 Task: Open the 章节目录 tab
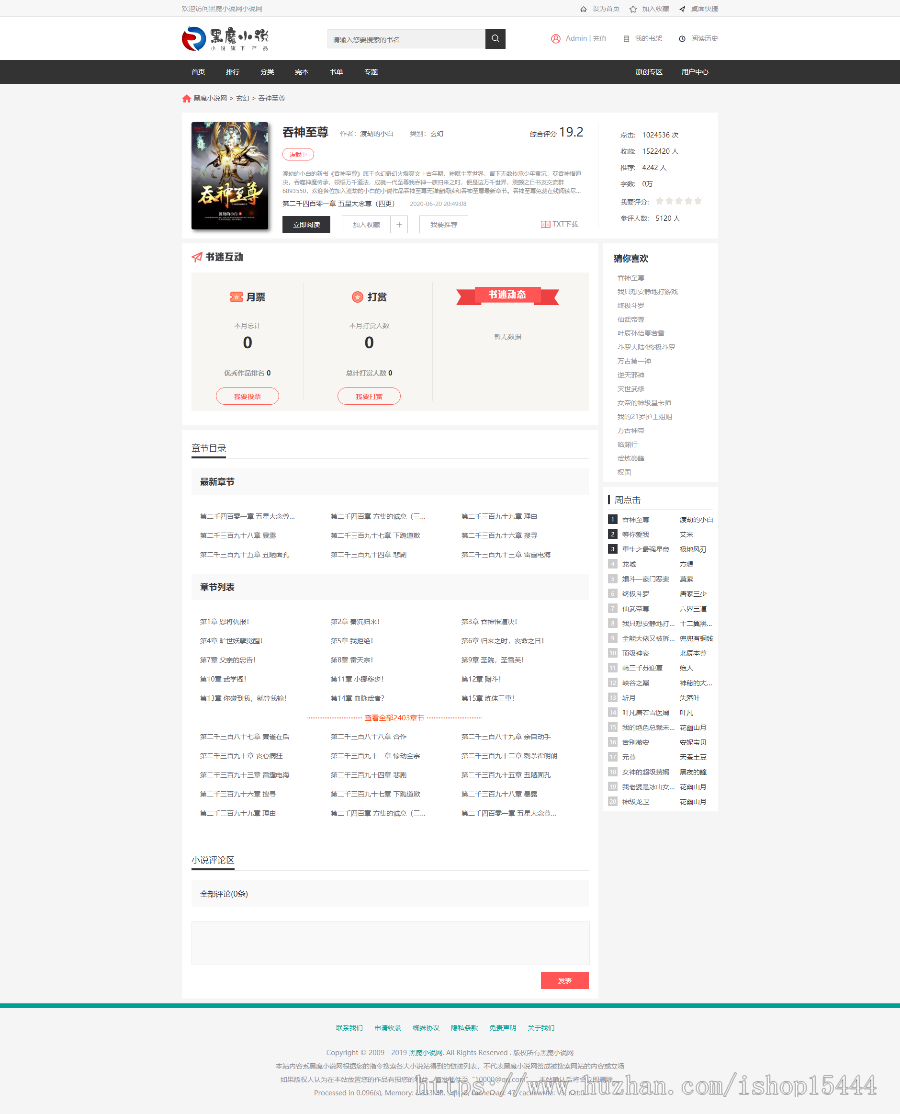coord(208,448)
